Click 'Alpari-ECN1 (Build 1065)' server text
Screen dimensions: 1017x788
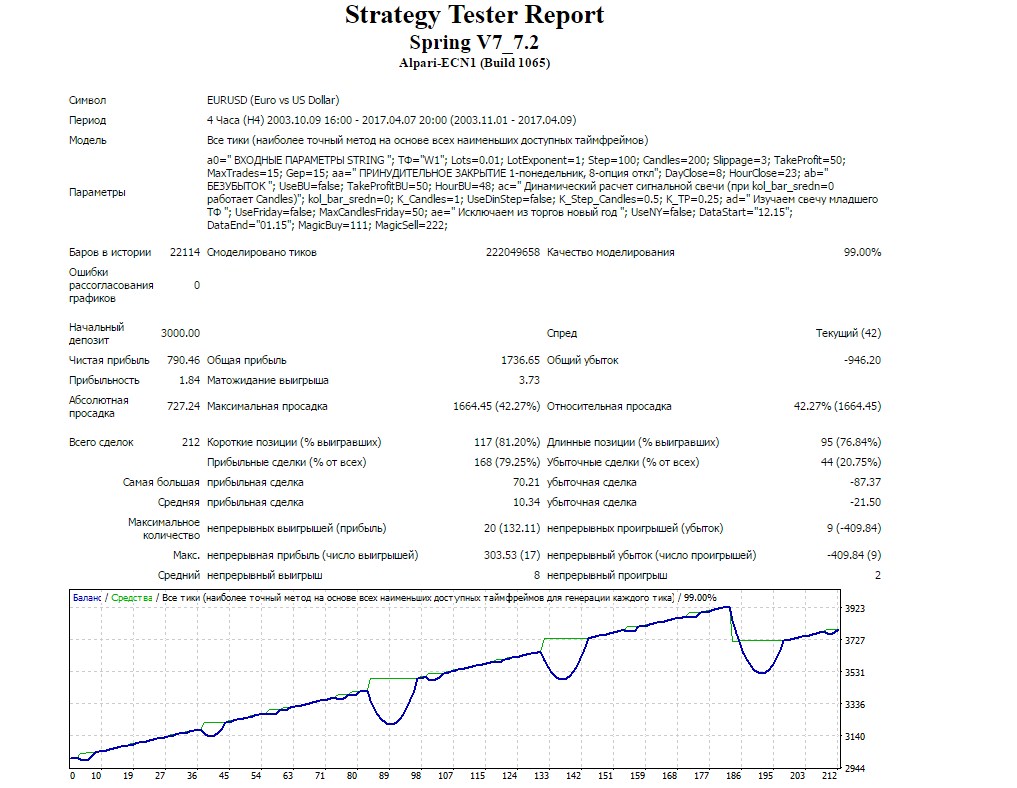pyautogui.click(x=474, y=63)
